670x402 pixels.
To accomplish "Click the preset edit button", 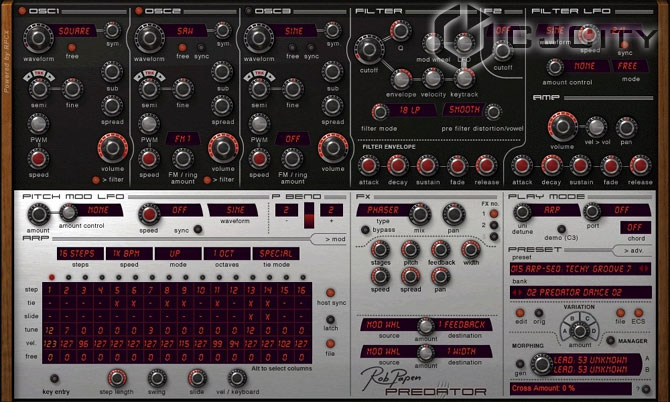I will [520, 313].
